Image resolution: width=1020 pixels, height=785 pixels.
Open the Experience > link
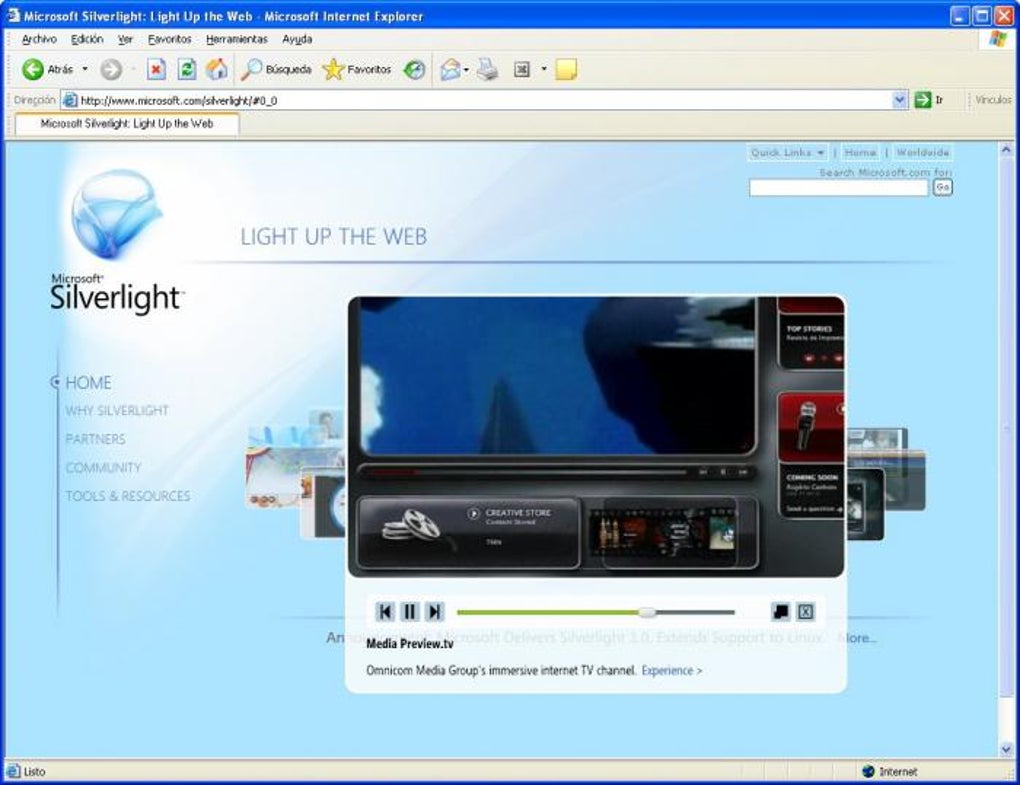[x=672, y=670]
